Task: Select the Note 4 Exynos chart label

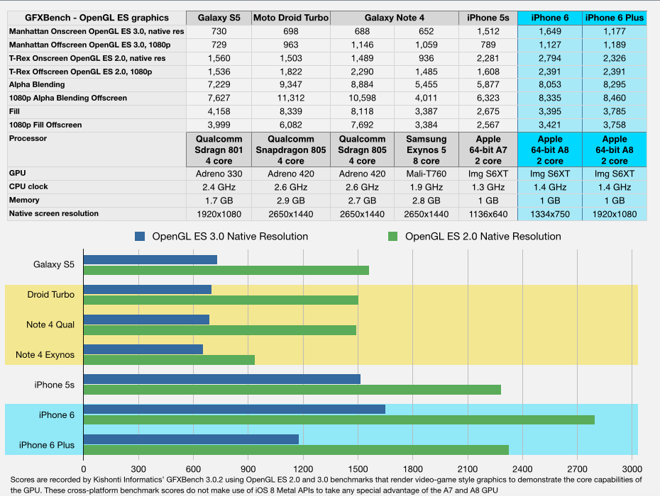Action: point(48,355)
